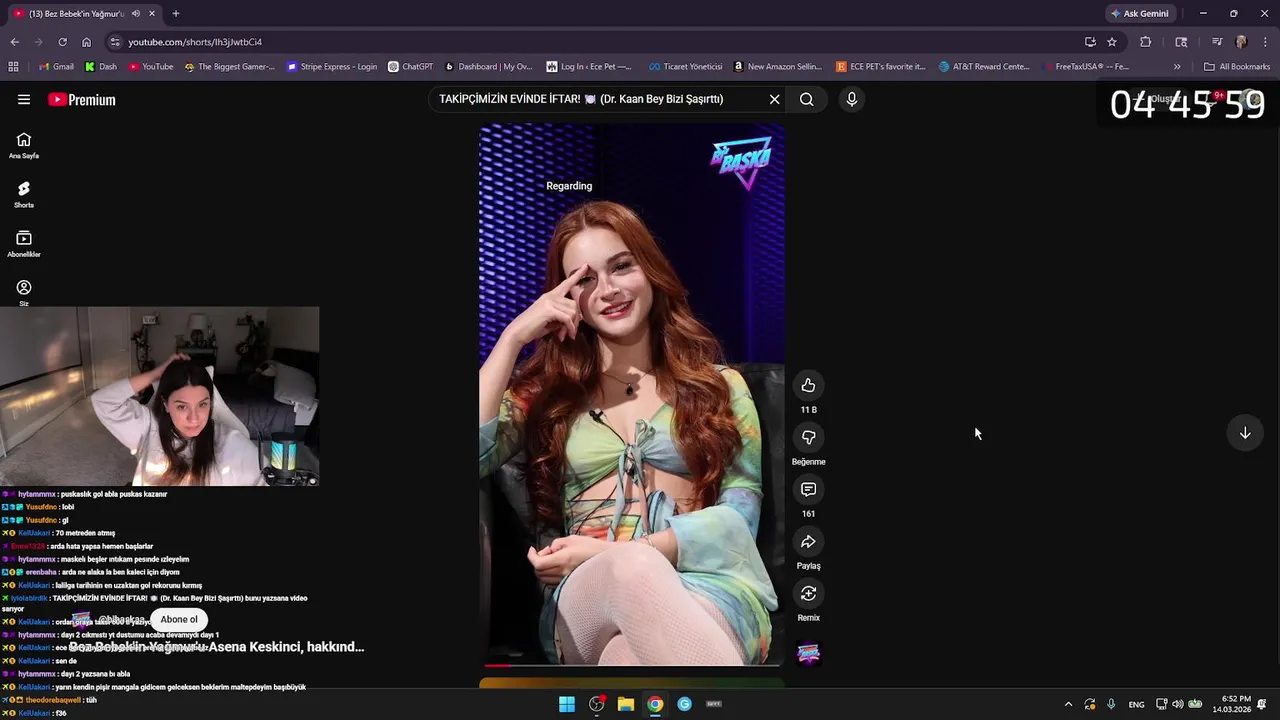Open volume control in system tray
This screenshot has height=720, width=1280.
point(1177,704)
